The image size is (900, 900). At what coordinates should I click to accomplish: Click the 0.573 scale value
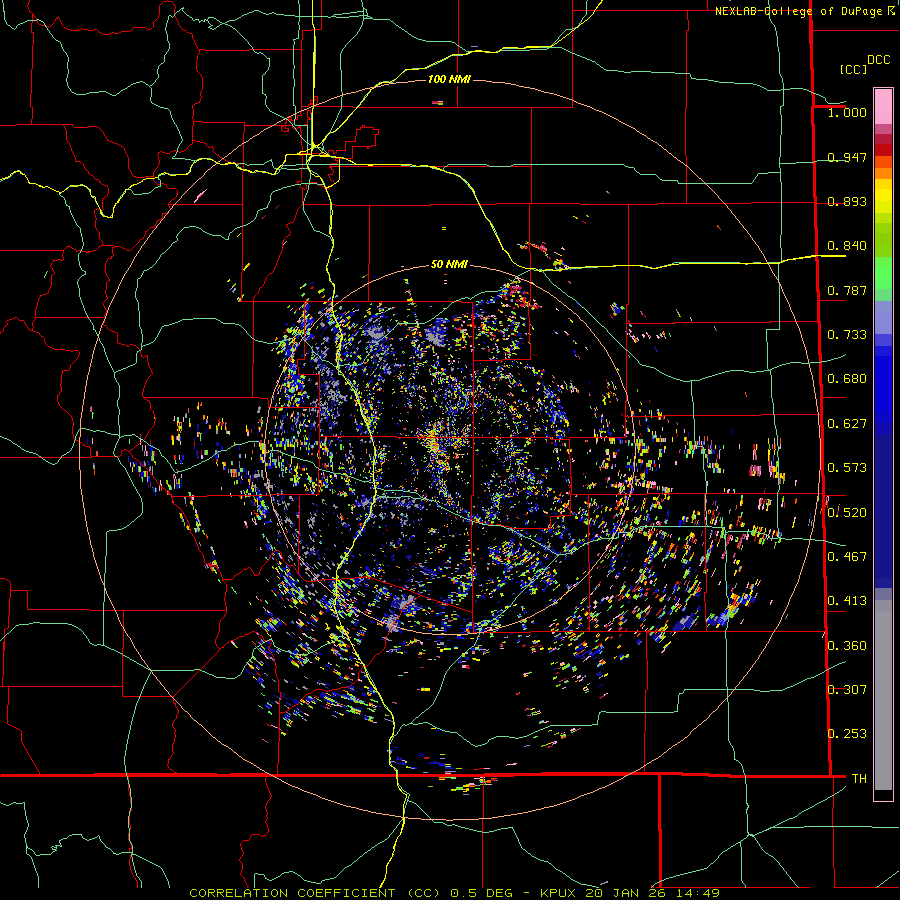pyautogui.click(x=847, y=468)
